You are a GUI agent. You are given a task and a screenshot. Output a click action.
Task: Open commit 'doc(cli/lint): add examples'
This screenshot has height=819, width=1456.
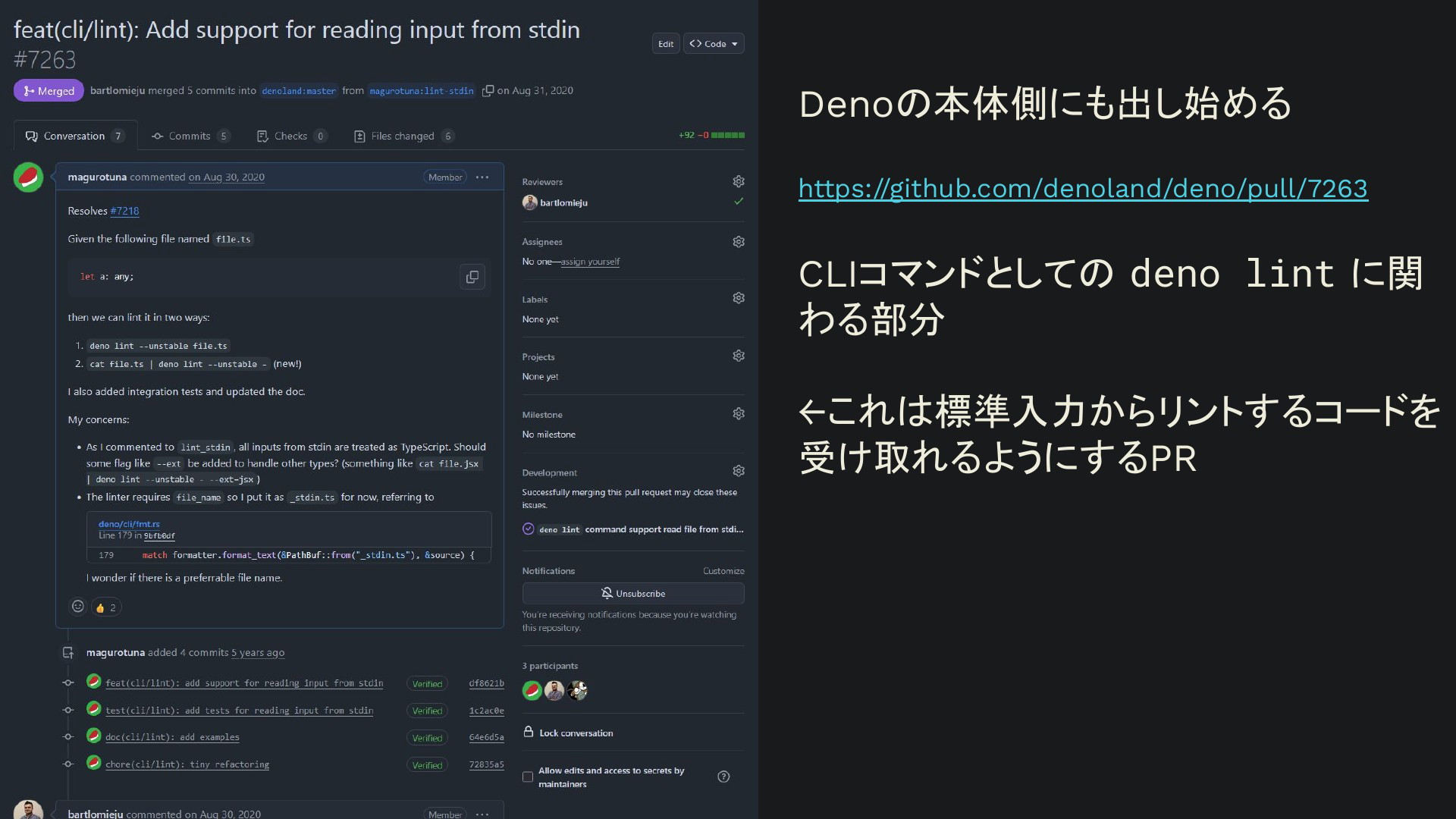click(x=172, y=738)
